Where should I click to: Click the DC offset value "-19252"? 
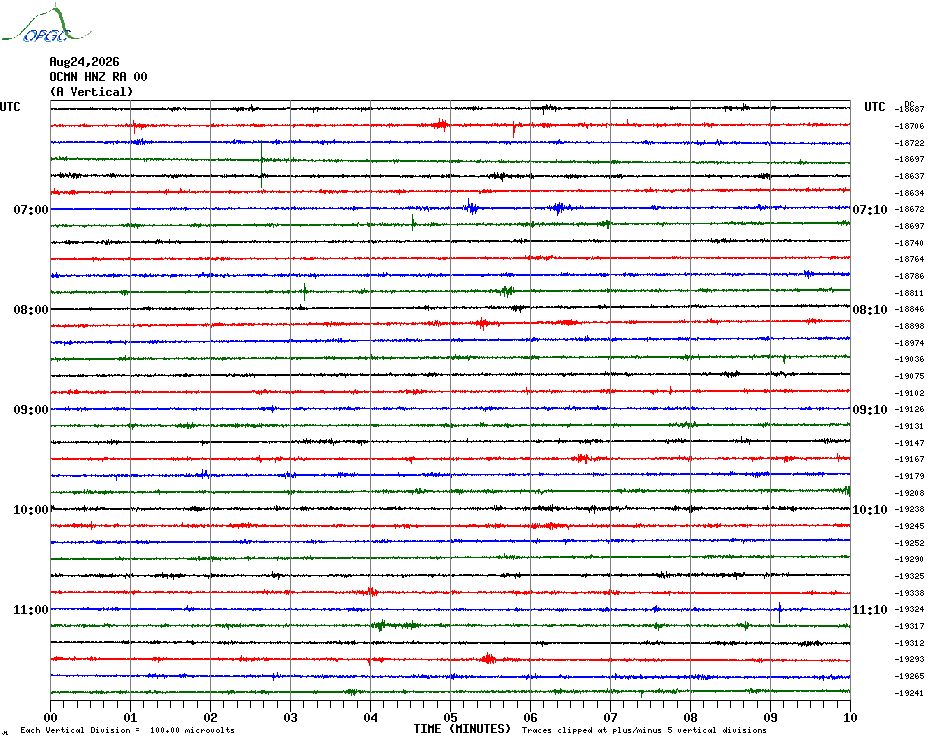909,543
